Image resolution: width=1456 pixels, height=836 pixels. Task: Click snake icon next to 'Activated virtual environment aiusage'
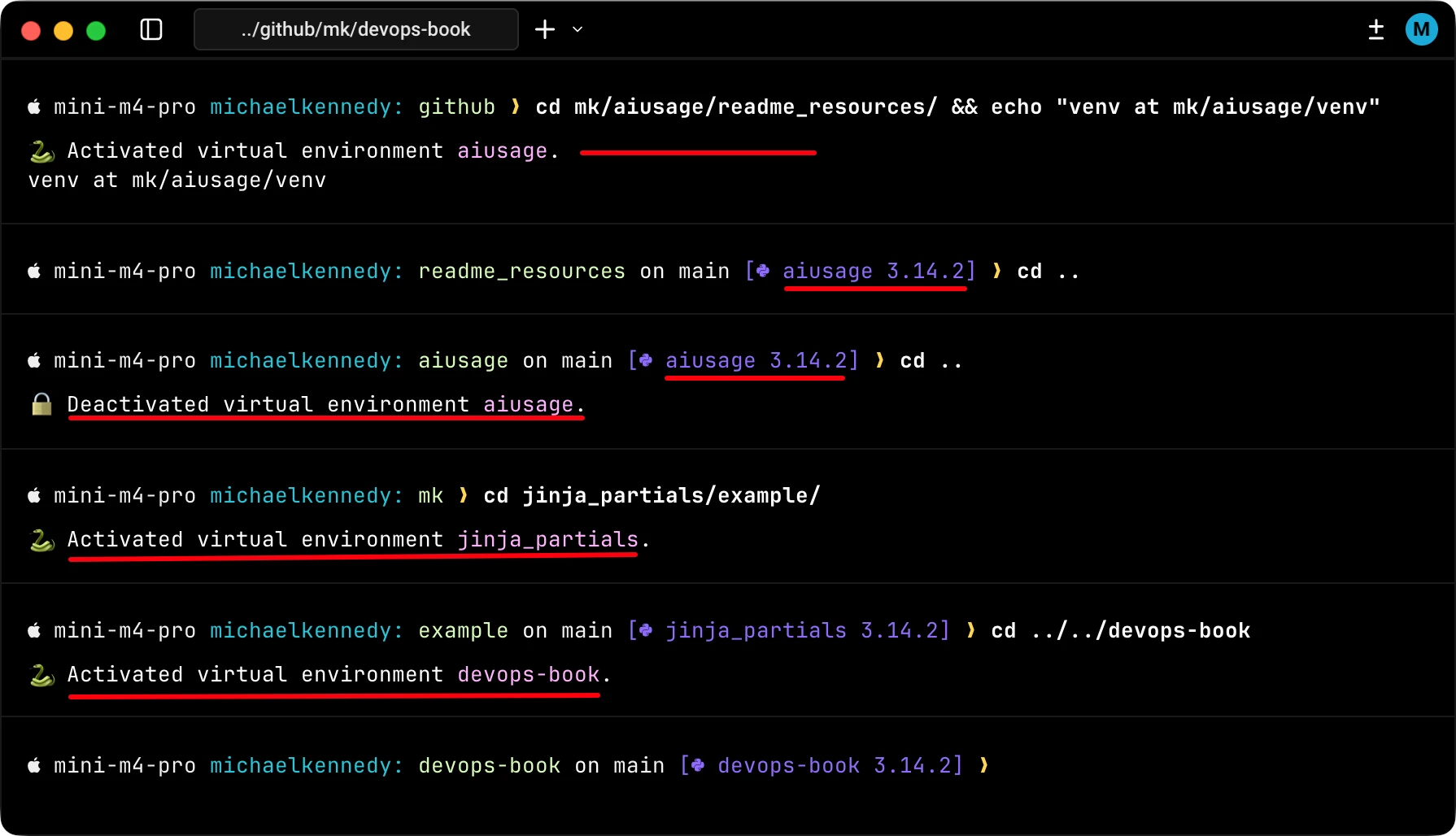click(41, 151)
